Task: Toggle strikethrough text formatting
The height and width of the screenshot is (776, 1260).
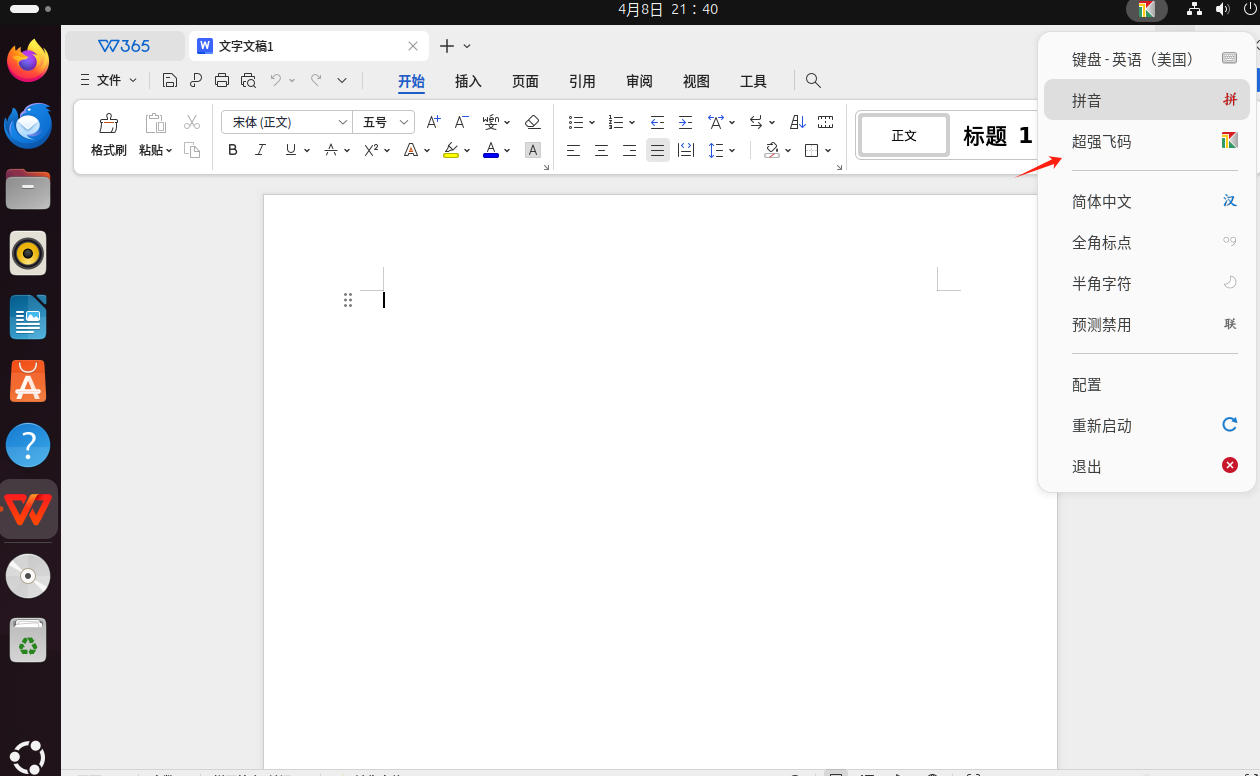Action: pyautogui.click(x=331, y=150)
